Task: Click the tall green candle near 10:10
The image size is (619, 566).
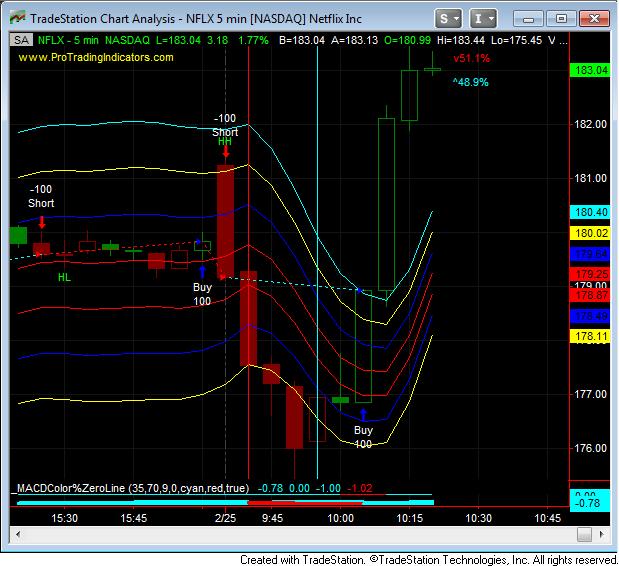Action: point(386,204)
